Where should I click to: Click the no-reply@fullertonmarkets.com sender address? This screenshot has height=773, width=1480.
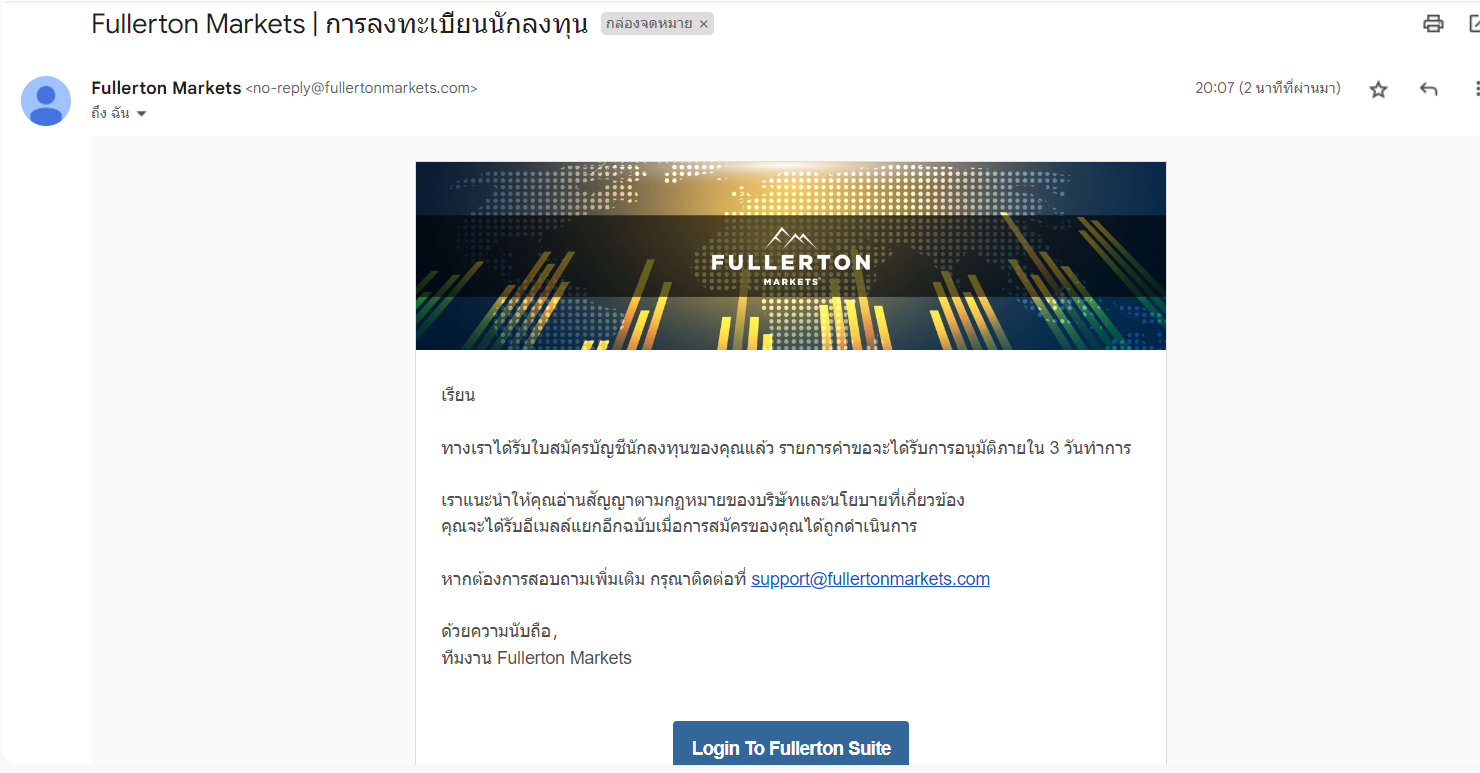361,88
